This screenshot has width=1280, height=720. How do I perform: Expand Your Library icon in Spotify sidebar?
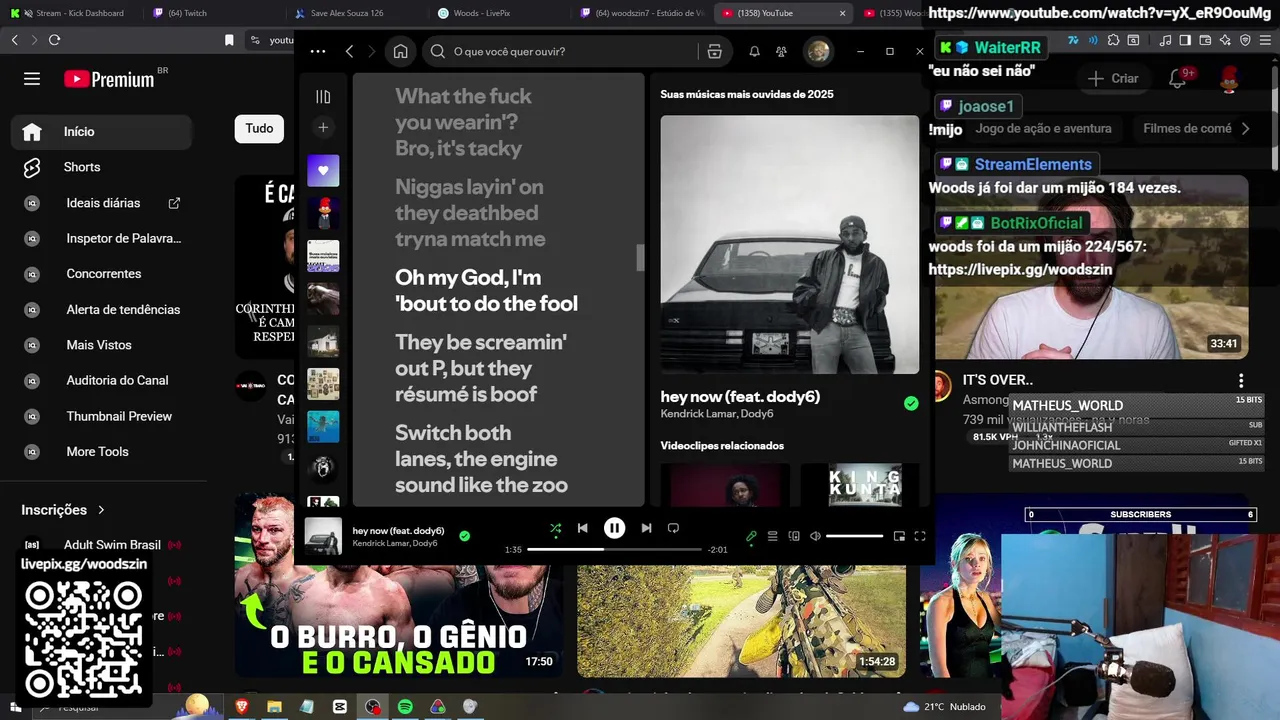coord(323,96)
